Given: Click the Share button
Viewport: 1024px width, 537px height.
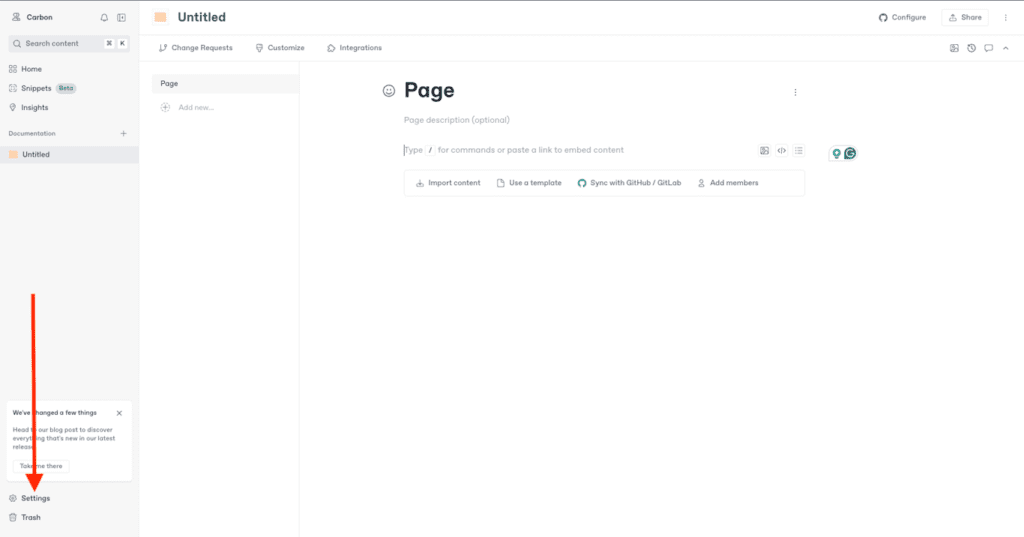Looking at the screenshot, I should click(x=965, y=18).
